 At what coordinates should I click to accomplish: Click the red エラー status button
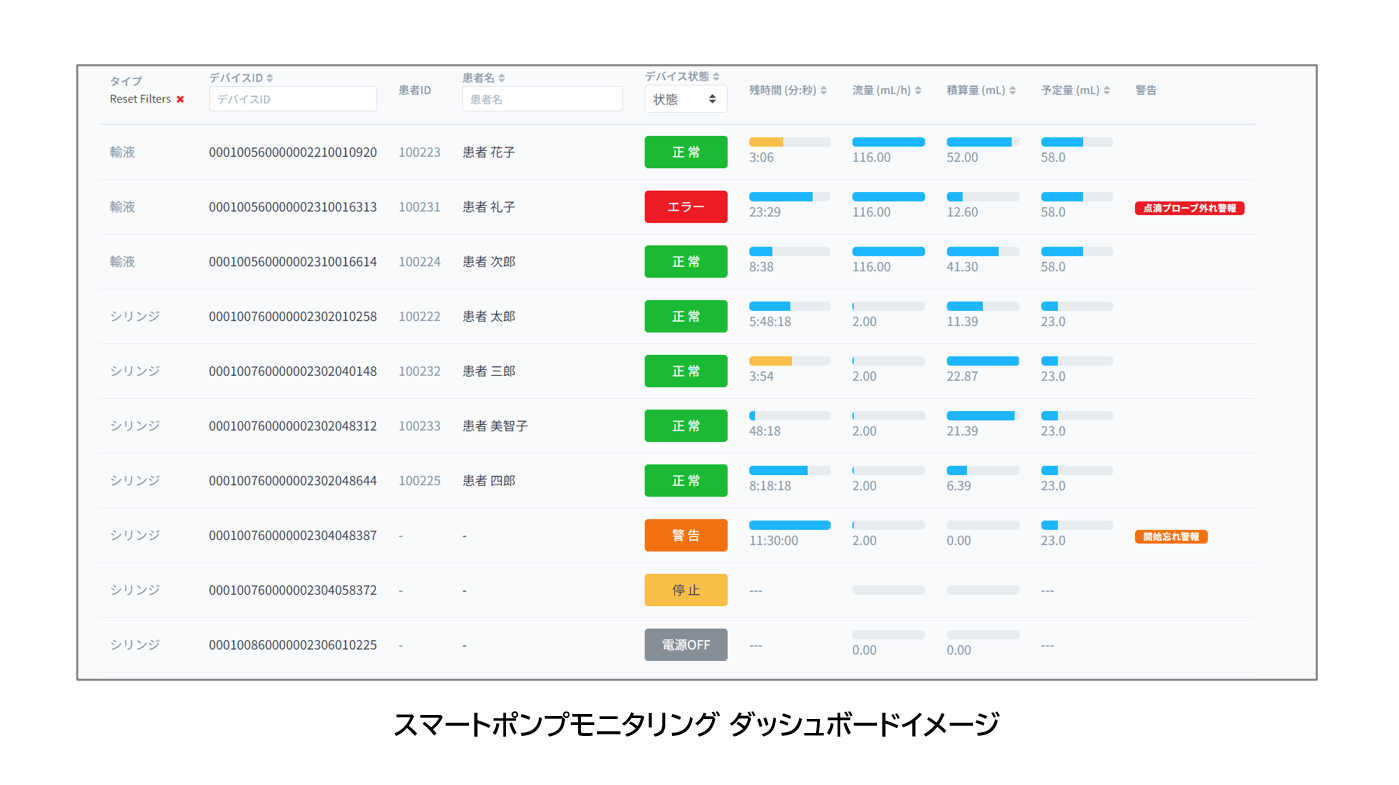686,207
